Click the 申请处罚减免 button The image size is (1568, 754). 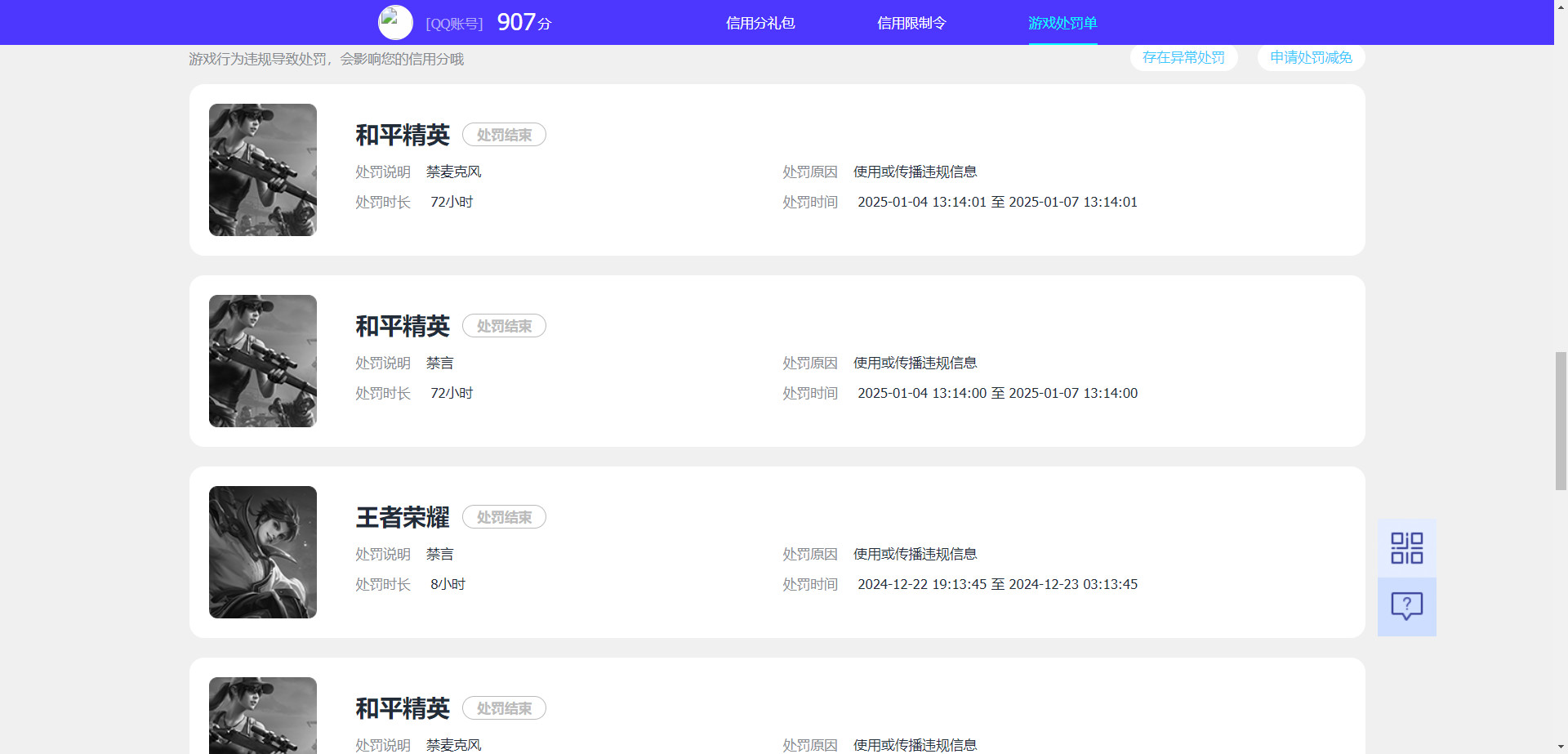(x=1311, y=57)
